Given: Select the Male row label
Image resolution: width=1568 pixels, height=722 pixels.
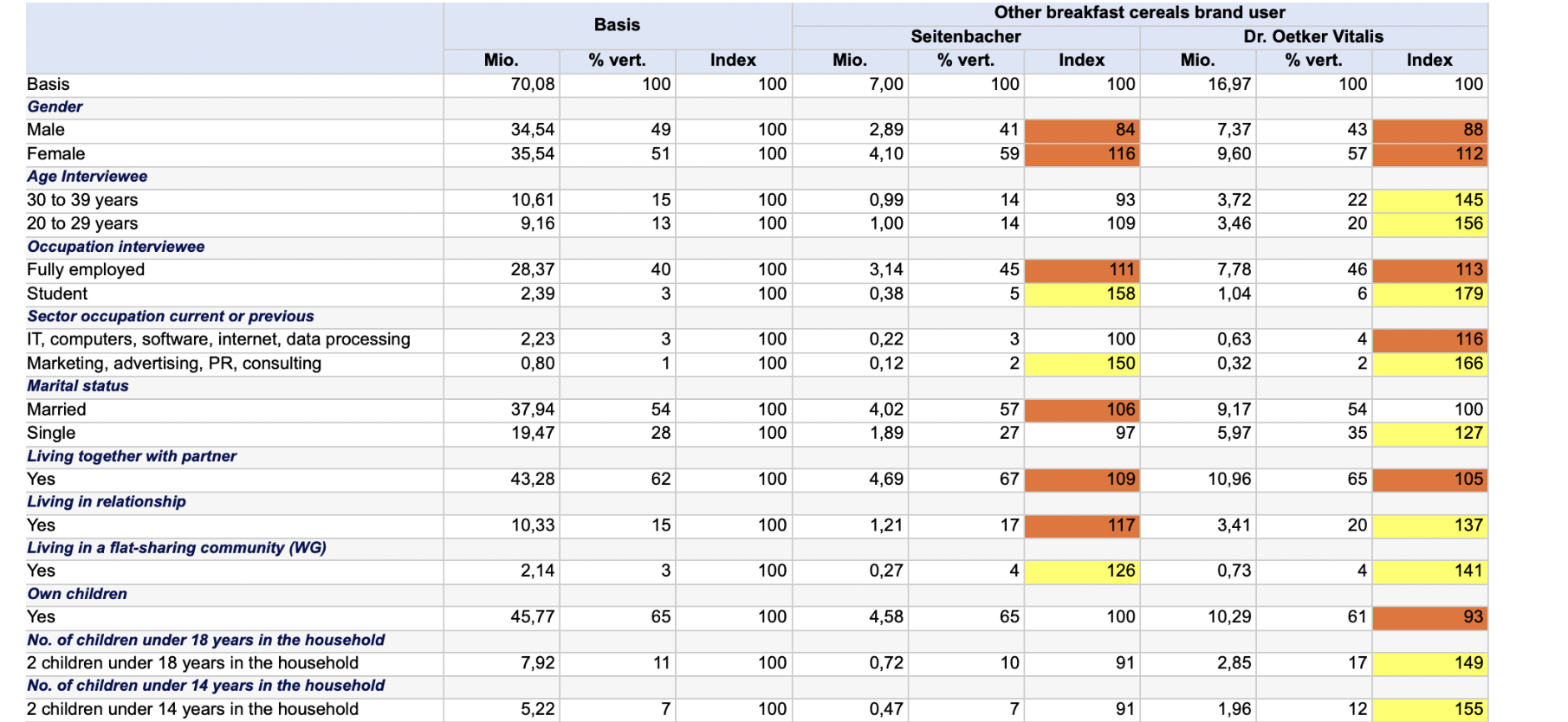Looking at the screenshot, I should pos(46,130).
